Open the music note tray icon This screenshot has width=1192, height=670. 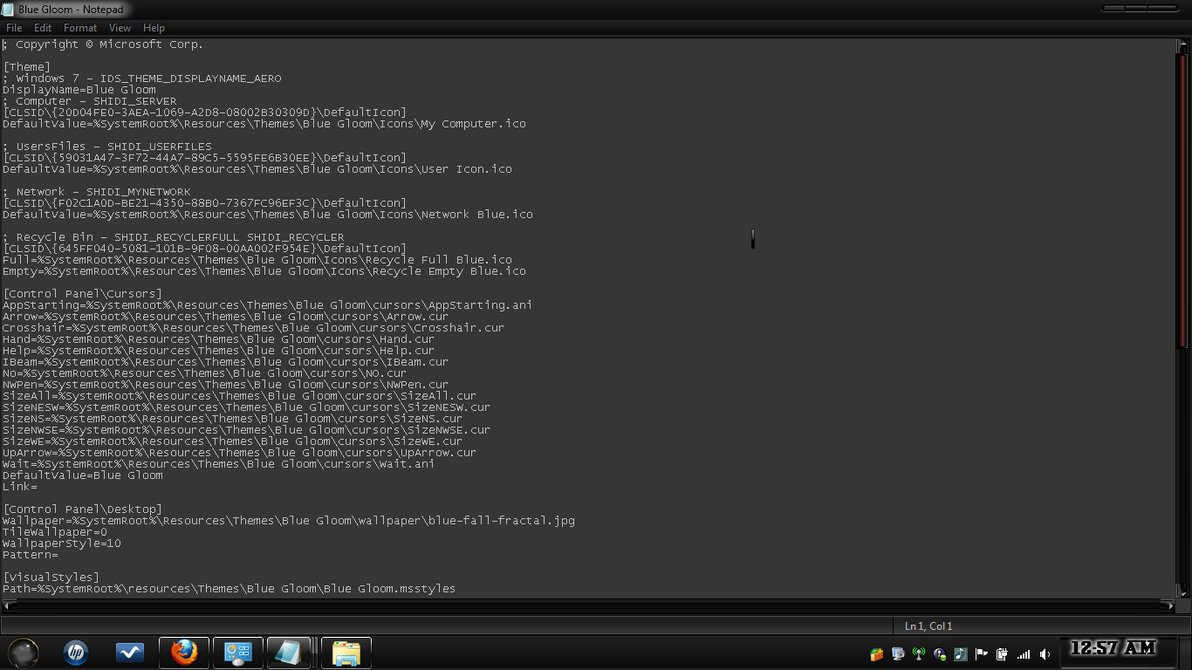tap(960, 654)
